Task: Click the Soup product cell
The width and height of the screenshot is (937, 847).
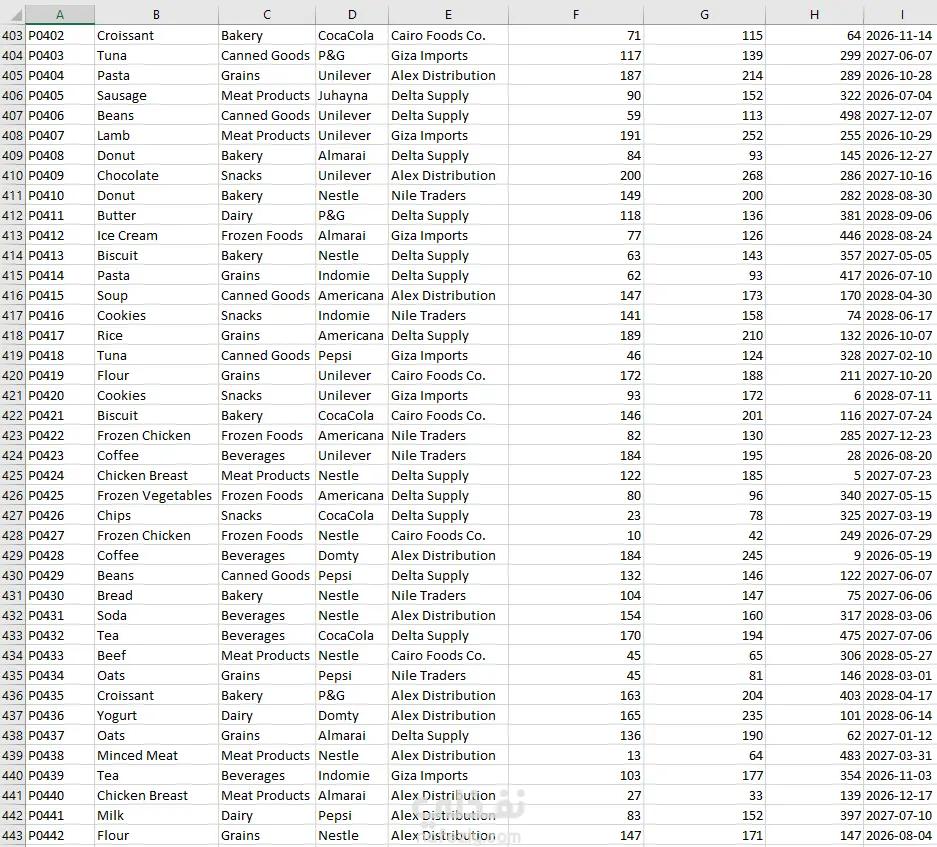Action: [x=156, y=295]
